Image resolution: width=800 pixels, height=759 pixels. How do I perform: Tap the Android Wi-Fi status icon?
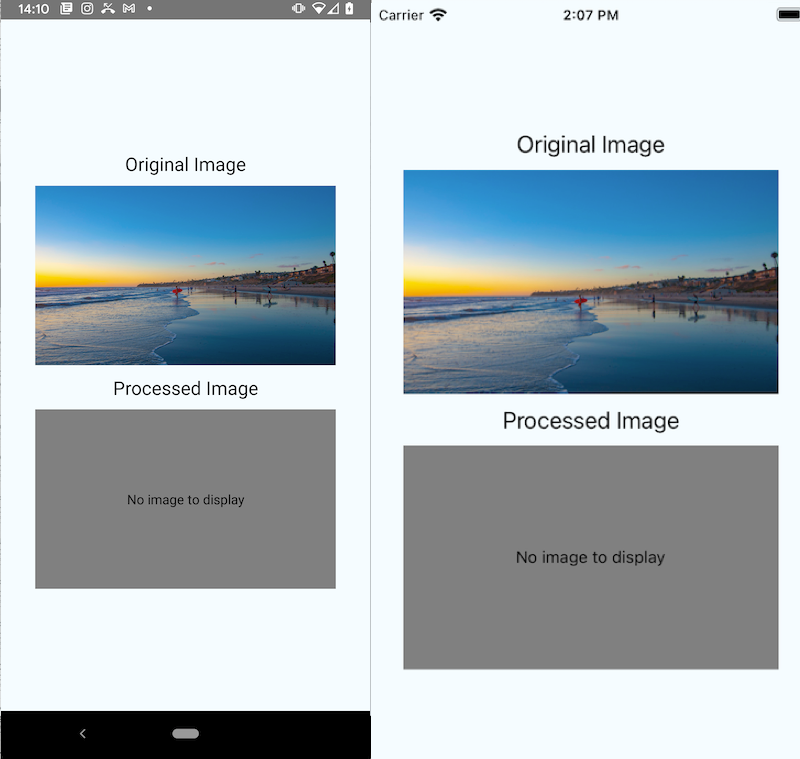[x=319, y=8]
